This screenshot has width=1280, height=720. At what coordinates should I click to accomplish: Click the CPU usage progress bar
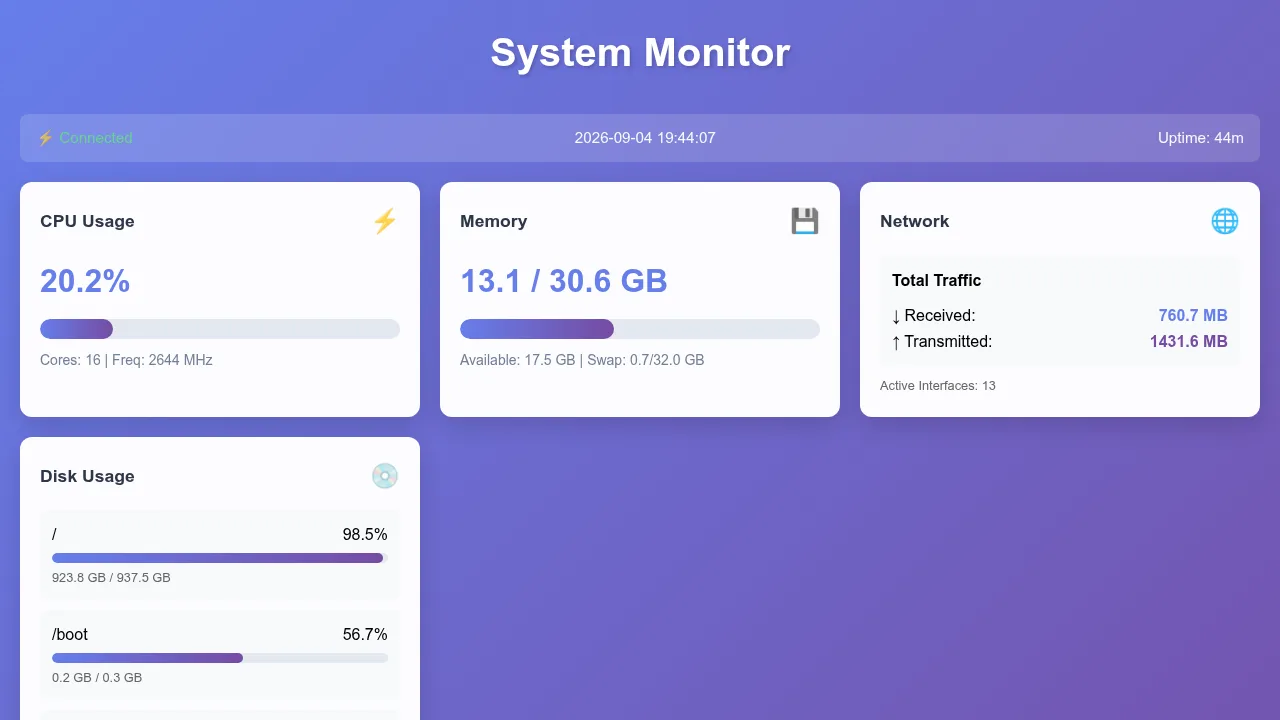tap(220, 329)
